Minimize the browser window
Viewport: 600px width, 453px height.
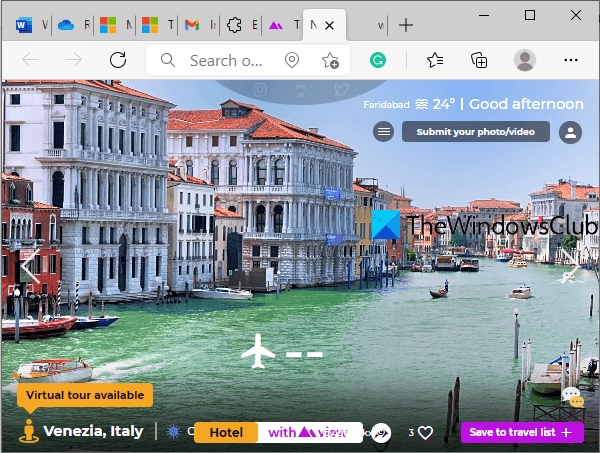[484, 15]
